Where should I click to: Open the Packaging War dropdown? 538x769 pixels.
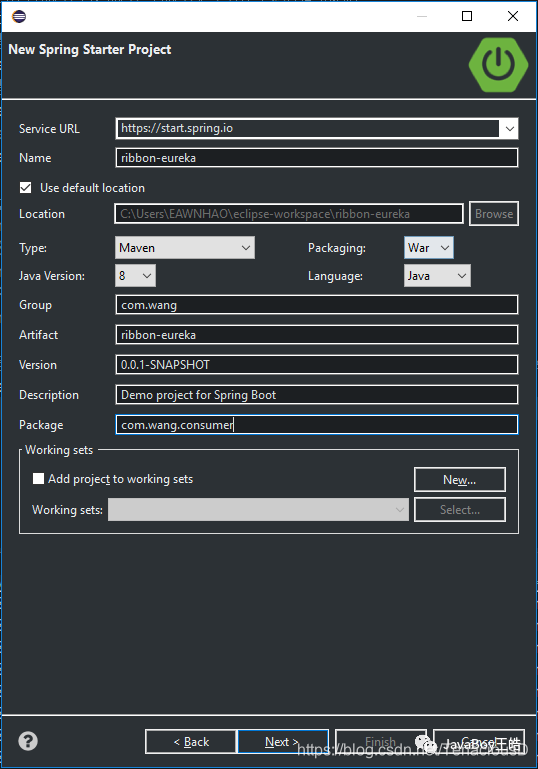[429, 248]
